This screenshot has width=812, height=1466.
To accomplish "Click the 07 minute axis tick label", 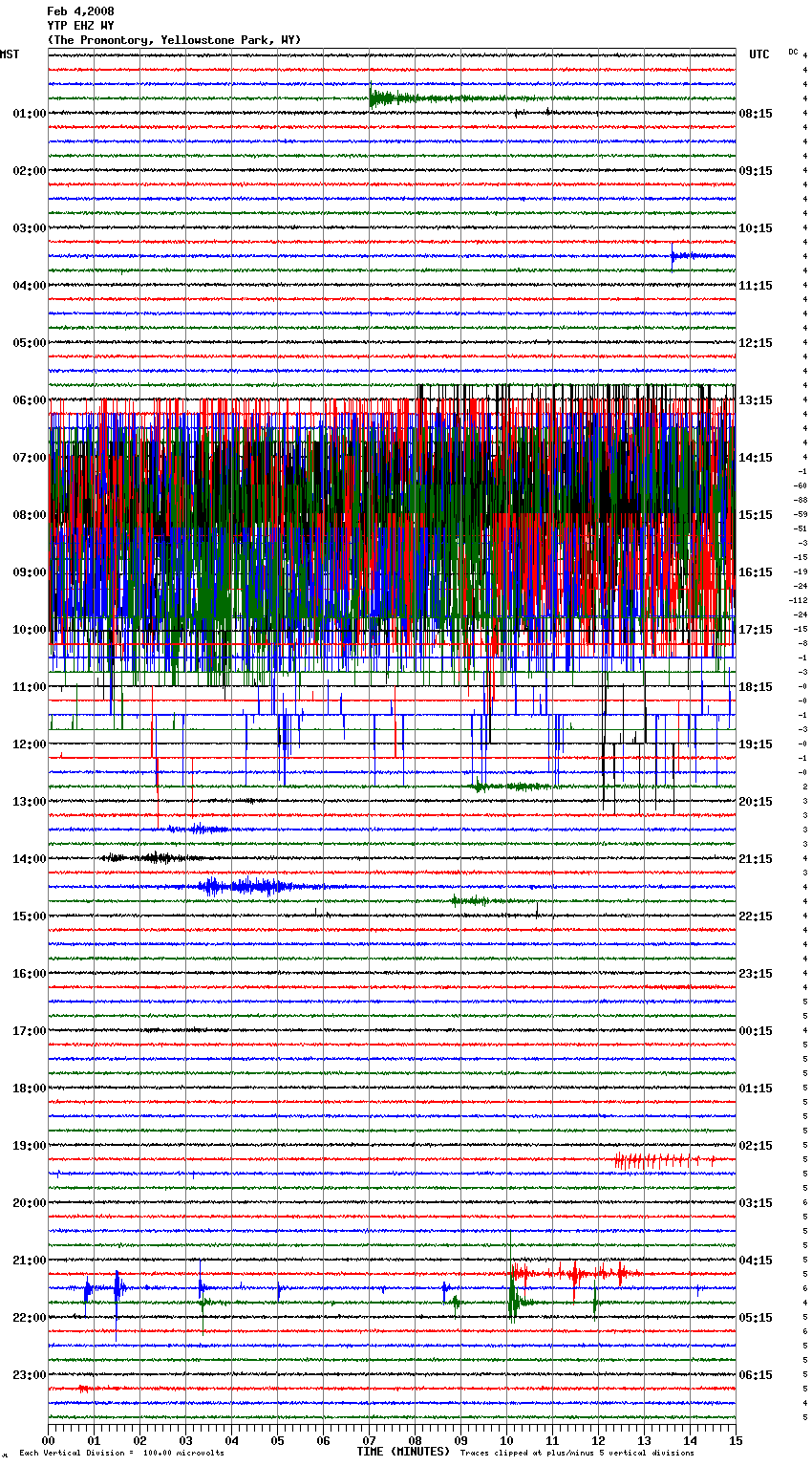I will pos(370,1440).
